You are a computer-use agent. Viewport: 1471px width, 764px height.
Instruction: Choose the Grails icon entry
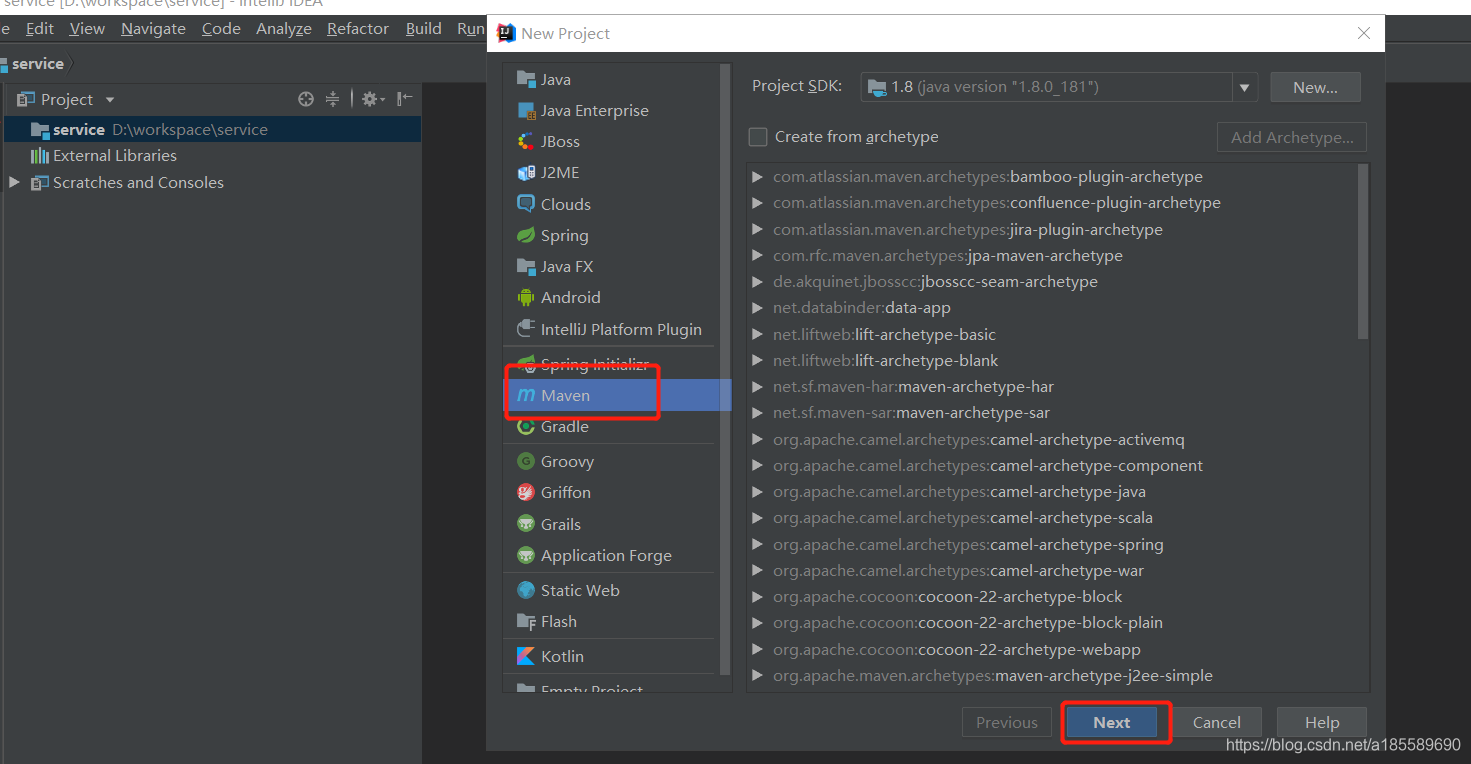[x=526, y=524]
